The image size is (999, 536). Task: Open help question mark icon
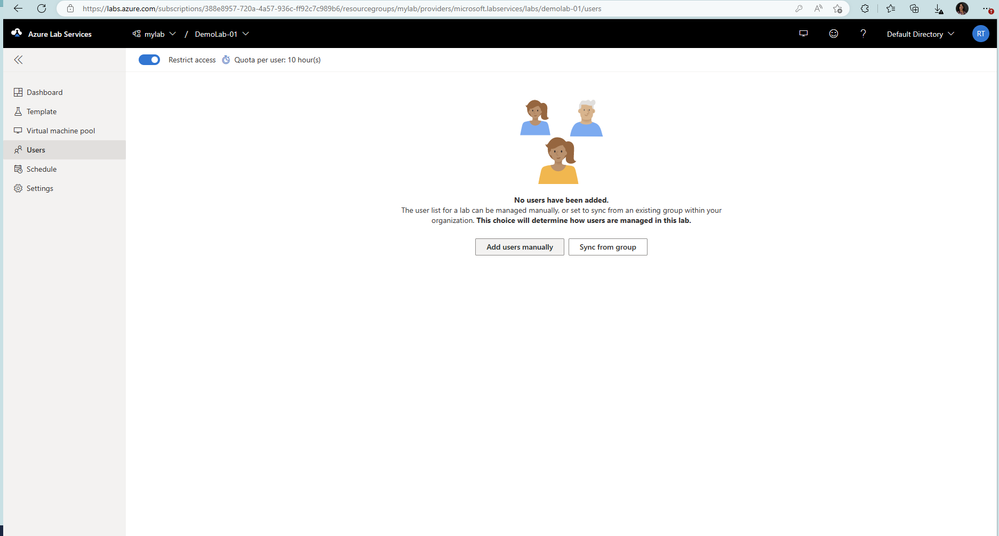(863, 34)
